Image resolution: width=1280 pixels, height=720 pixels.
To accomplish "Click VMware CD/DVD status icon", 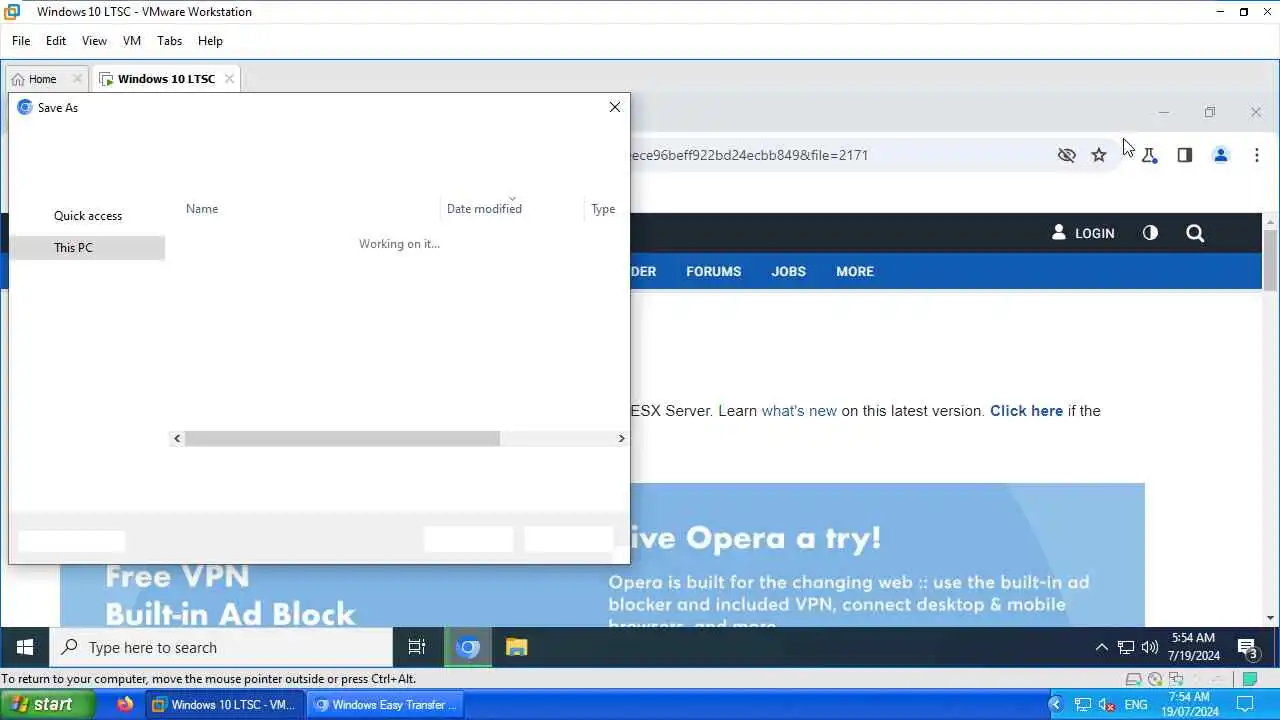I will [x=1155, y=679].
